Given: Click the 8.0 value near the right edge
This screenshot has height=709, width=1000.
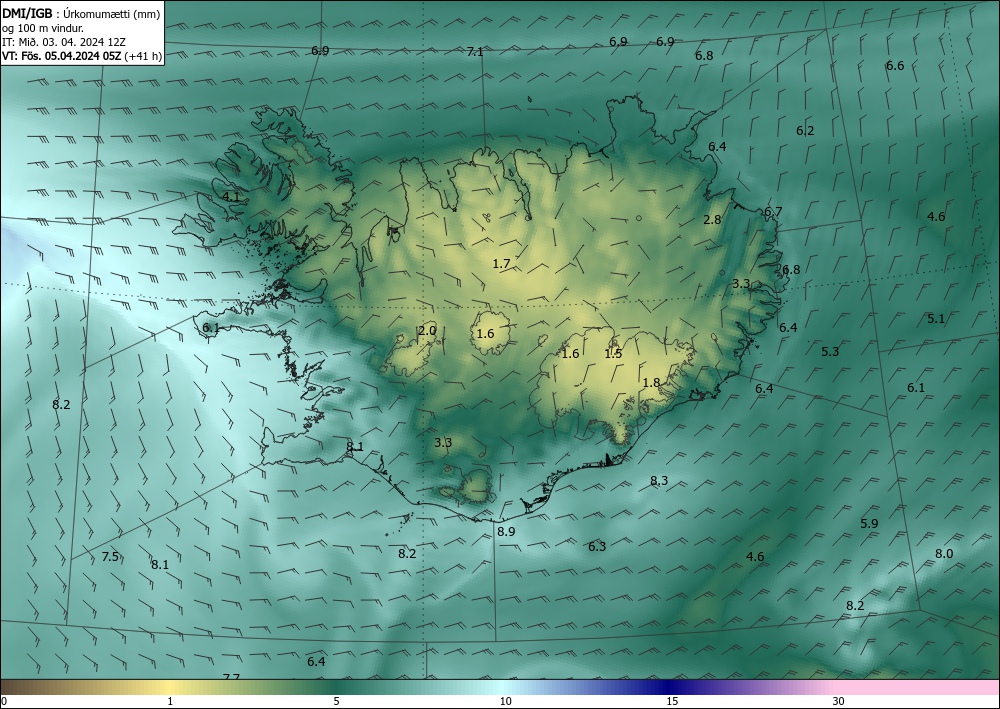Looking at the screenshot, I should (x=944, y=553).
